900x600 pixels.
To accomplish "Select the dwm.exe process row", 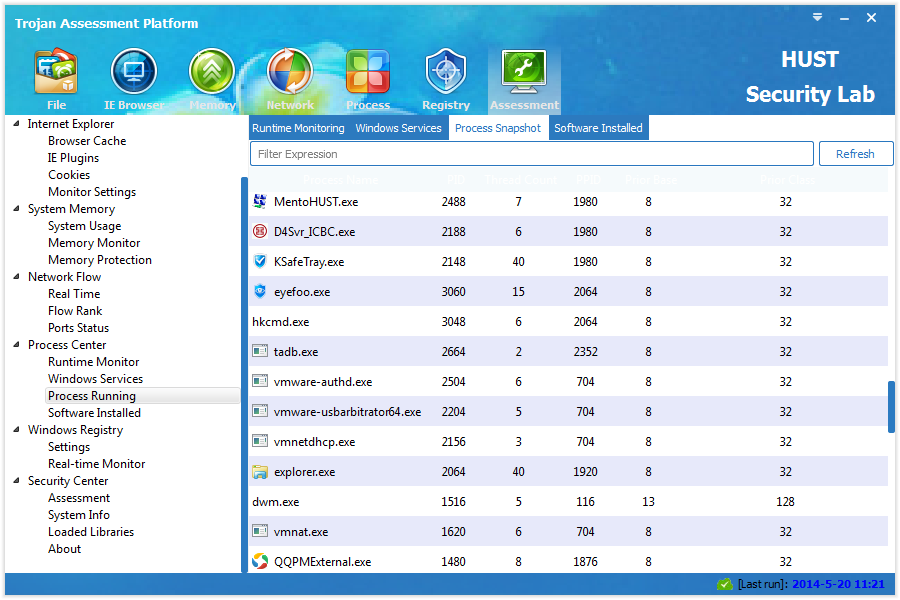I will [x=568, y=501].
